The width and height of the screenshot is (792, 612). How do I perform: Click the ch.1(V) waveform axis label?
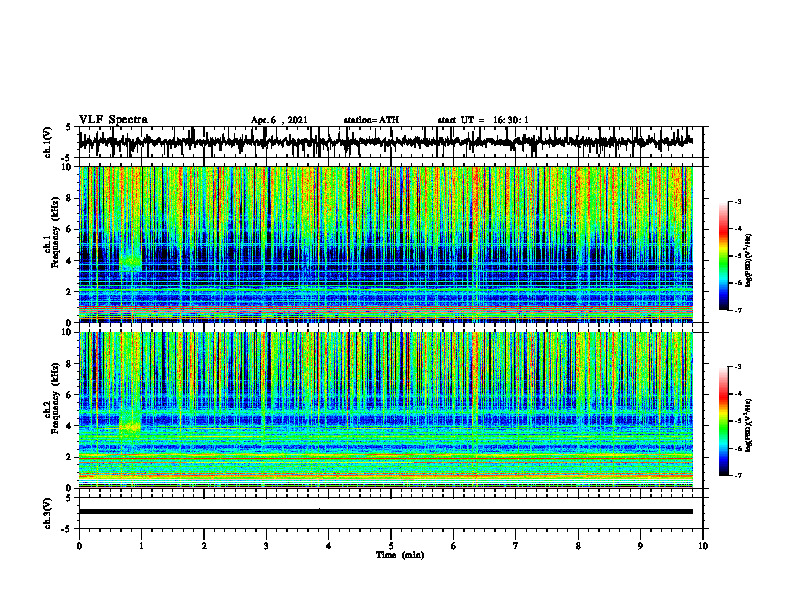(48, 142)
